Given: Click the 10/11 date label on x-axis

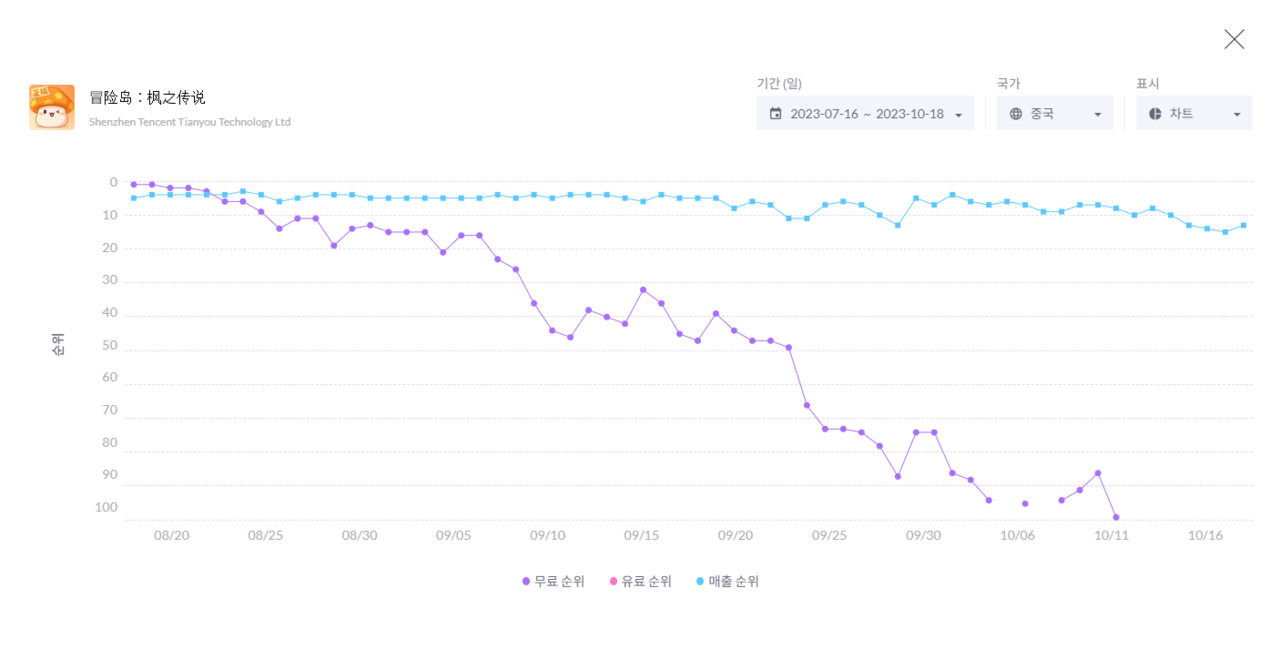Looking at the screenshot, I should [1111, 535].
